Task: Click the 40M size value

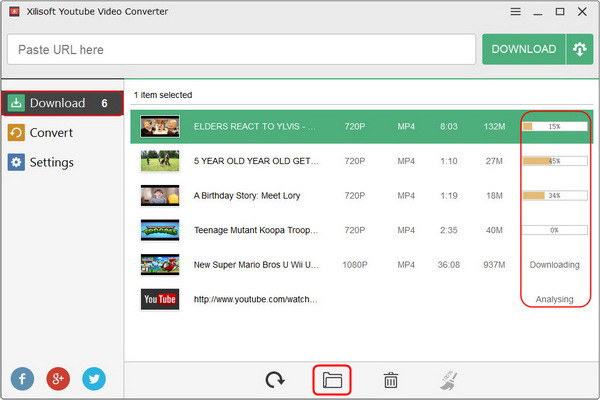Action: (494, 230)
